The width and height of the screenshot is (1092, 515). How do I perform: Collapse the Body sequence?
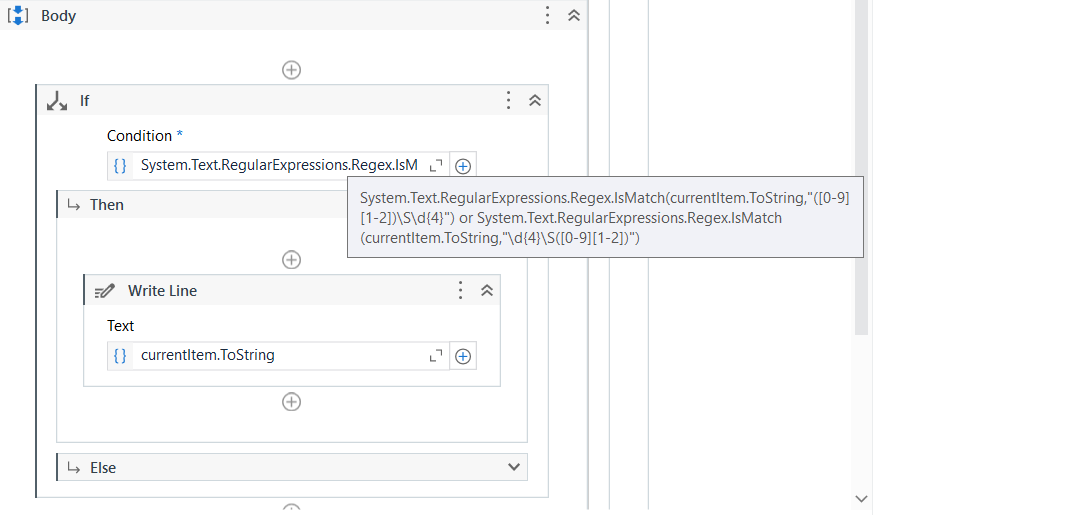tap(574, 15)
